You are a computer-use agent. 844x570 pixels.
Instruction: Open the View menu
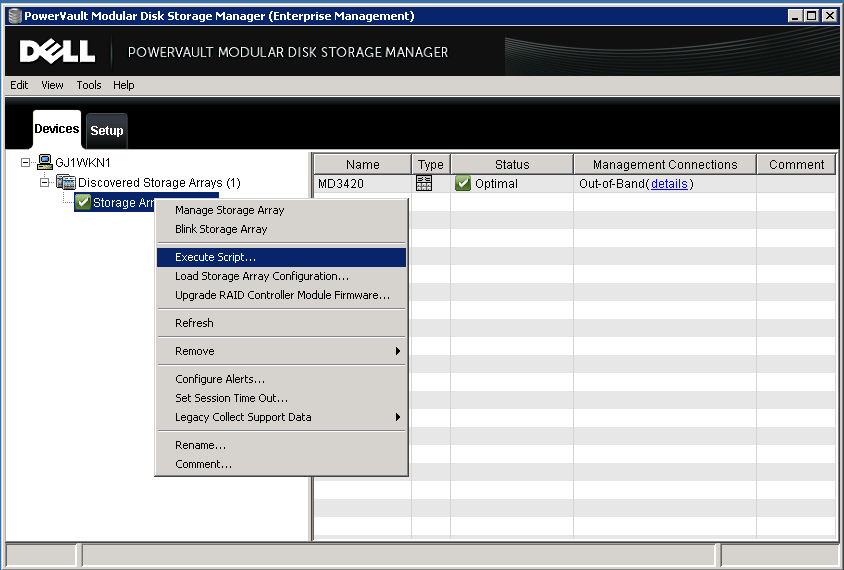click(52, 85)
